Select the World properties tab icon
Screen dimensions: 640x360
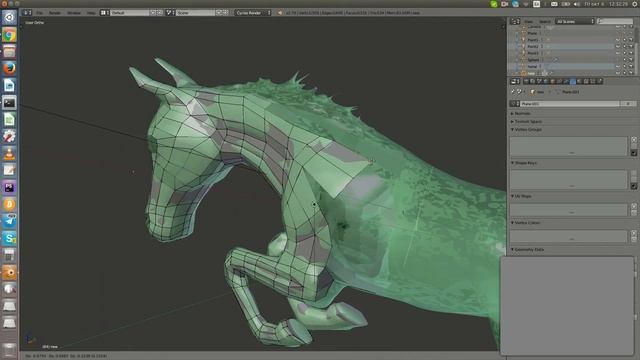[x=546, y=81]
